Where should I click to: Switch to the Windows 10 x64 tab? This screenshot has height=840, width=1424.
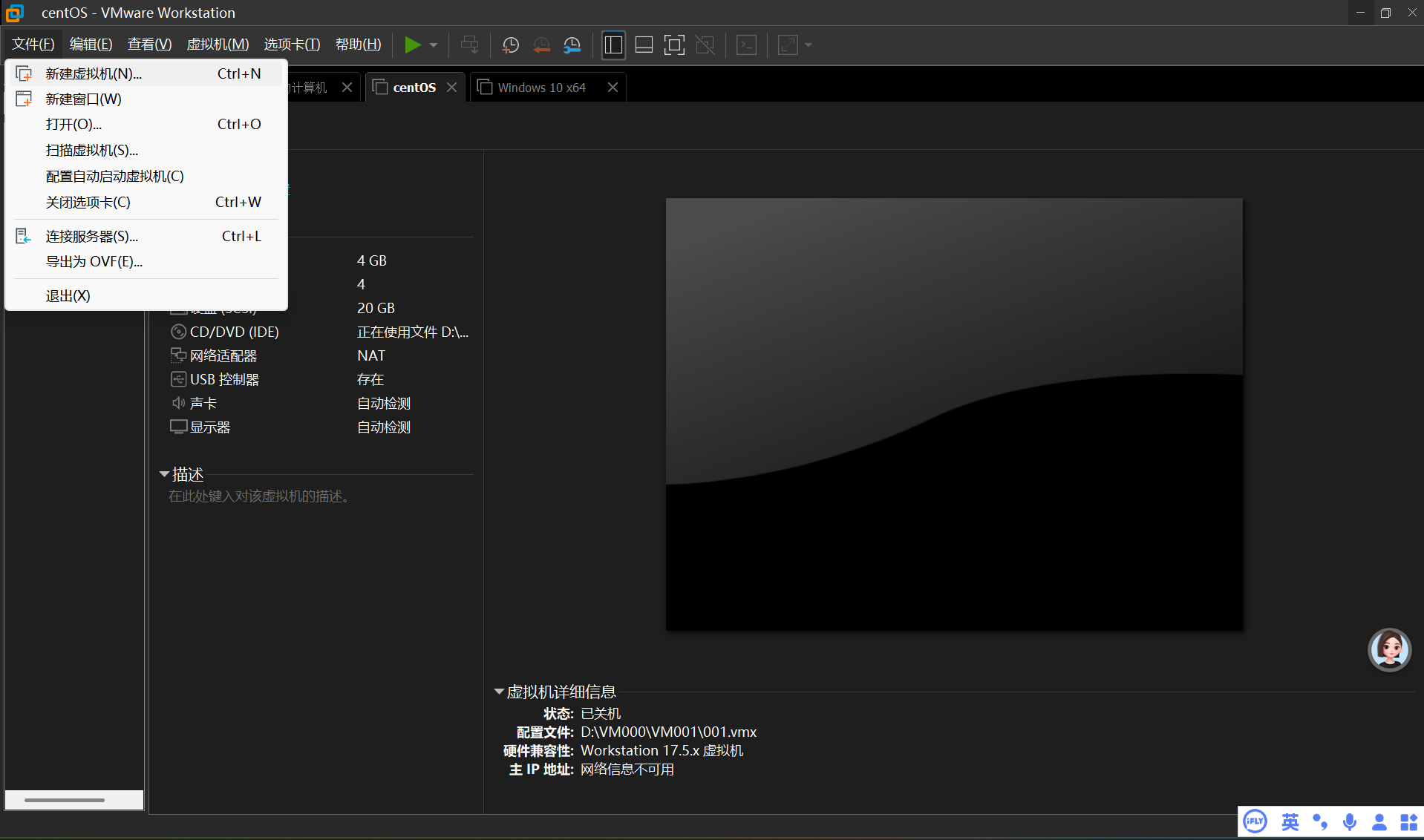click(x=541, y=88)
